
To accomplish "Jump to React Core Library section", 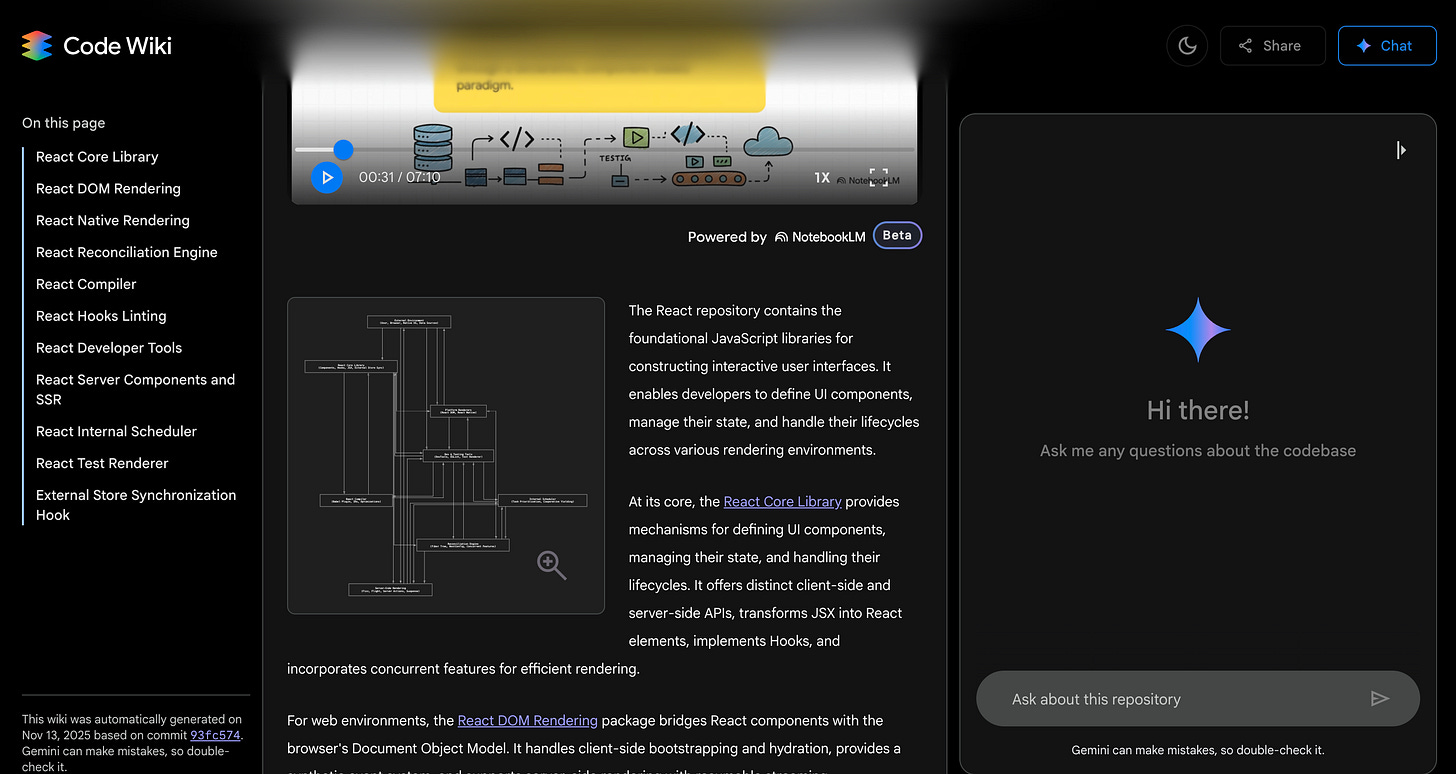I will coord(97,157).
